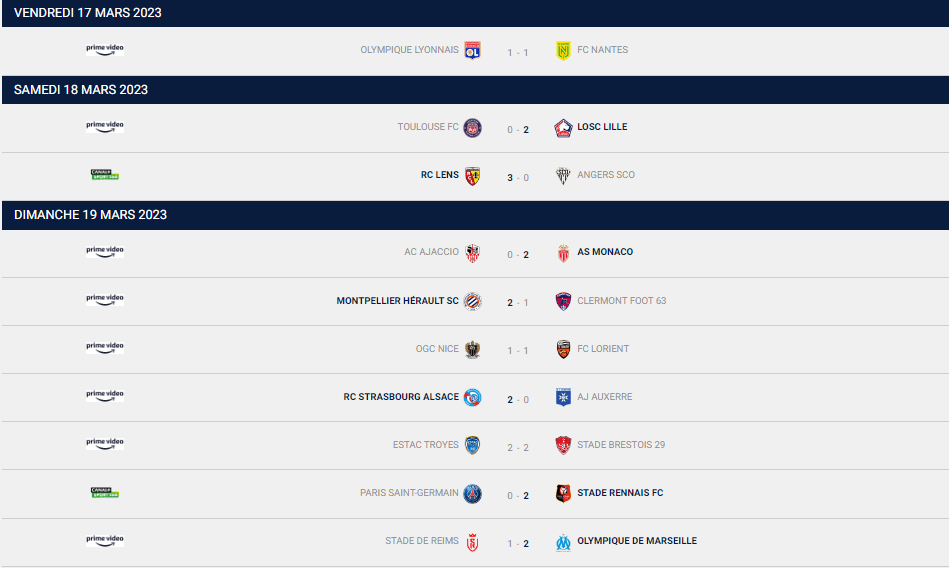Open the Reims vs Marseille 1-2 score
This screenshot has height=568, width=949.
click(x=518, y=543)
